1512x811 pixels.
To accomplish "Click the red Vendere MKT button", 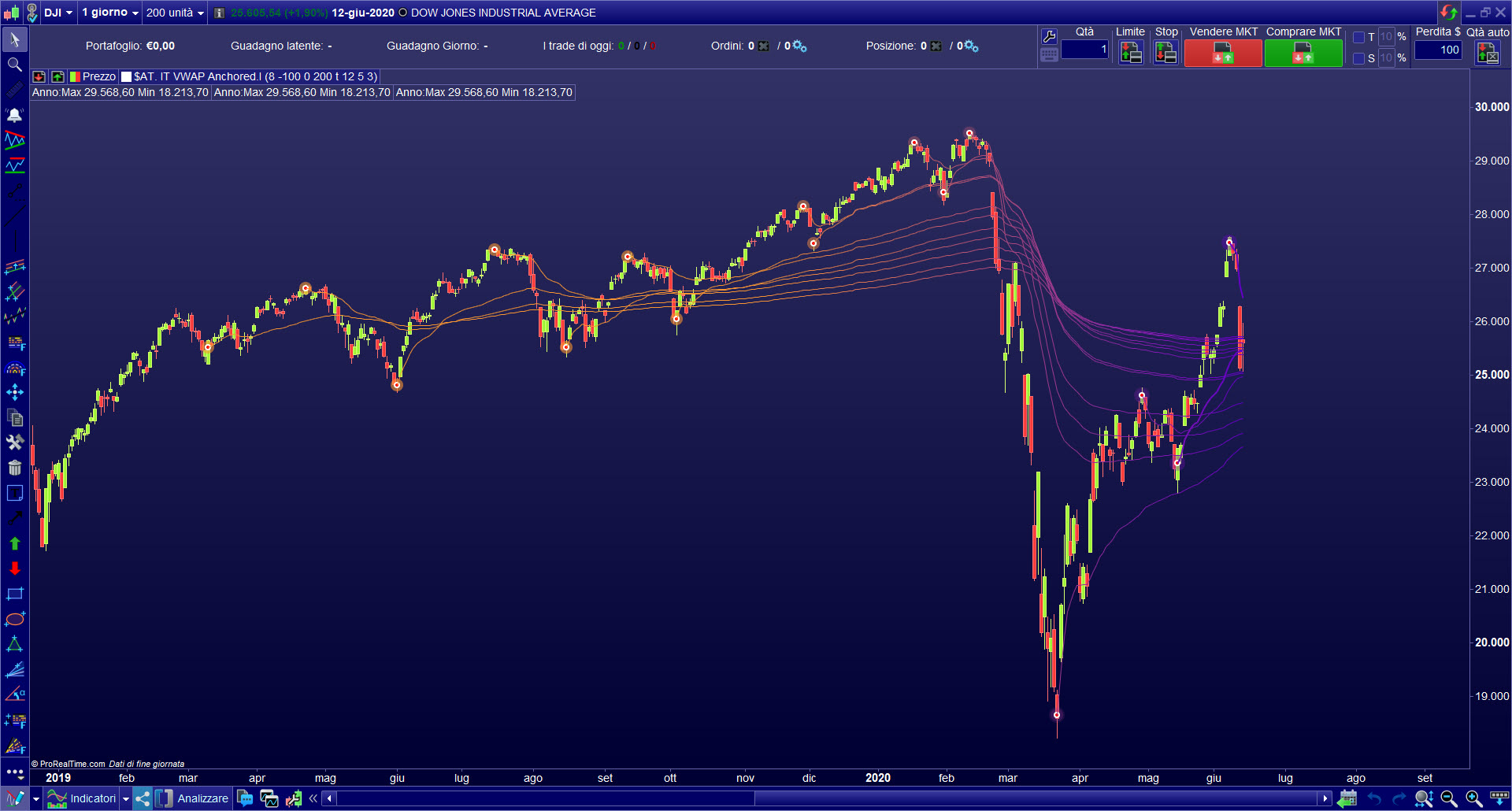I will pos(1223,53).
